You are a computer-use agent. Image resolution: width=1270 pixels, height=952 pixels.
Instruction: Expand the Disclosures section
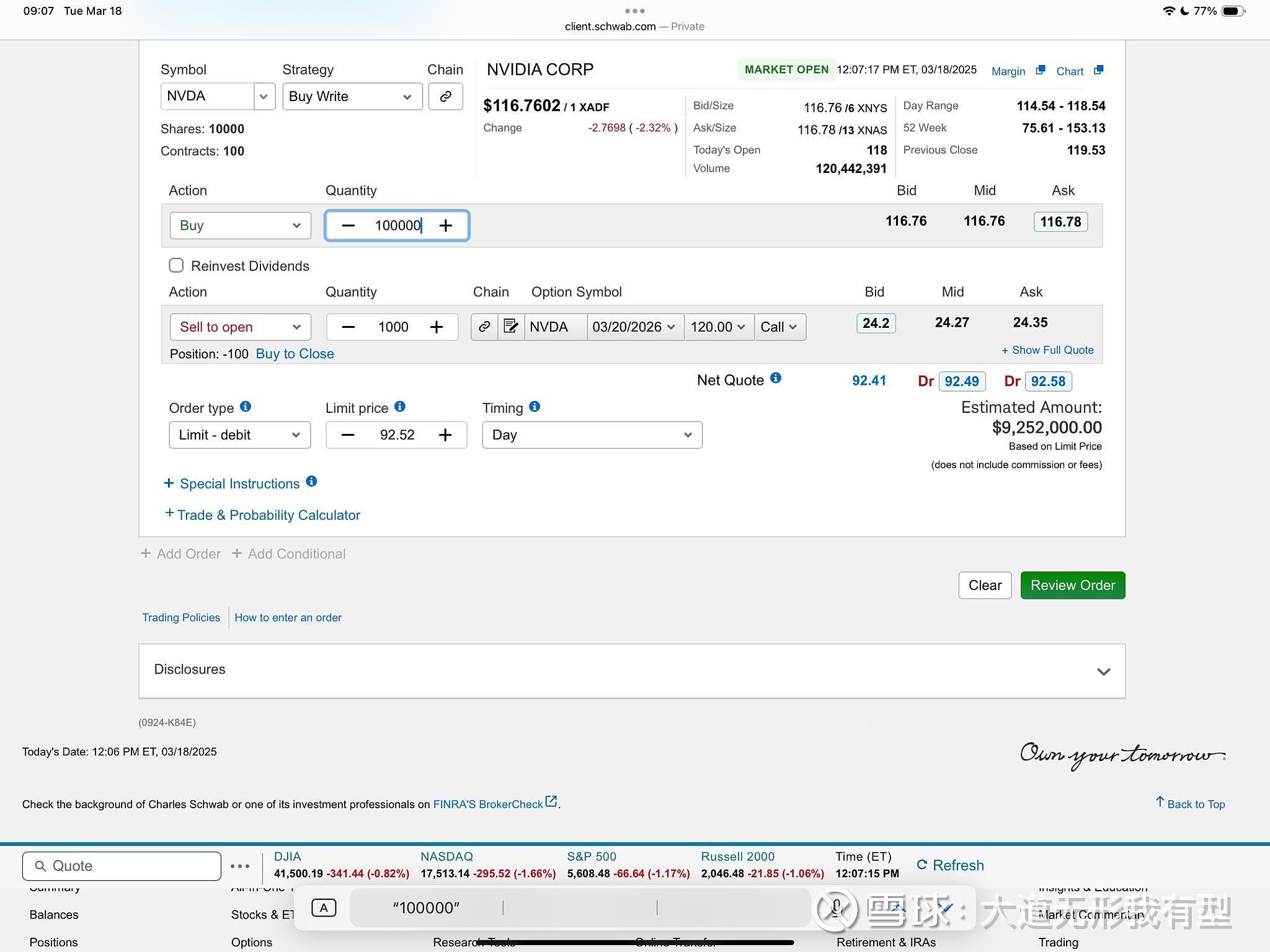[632, 671]
